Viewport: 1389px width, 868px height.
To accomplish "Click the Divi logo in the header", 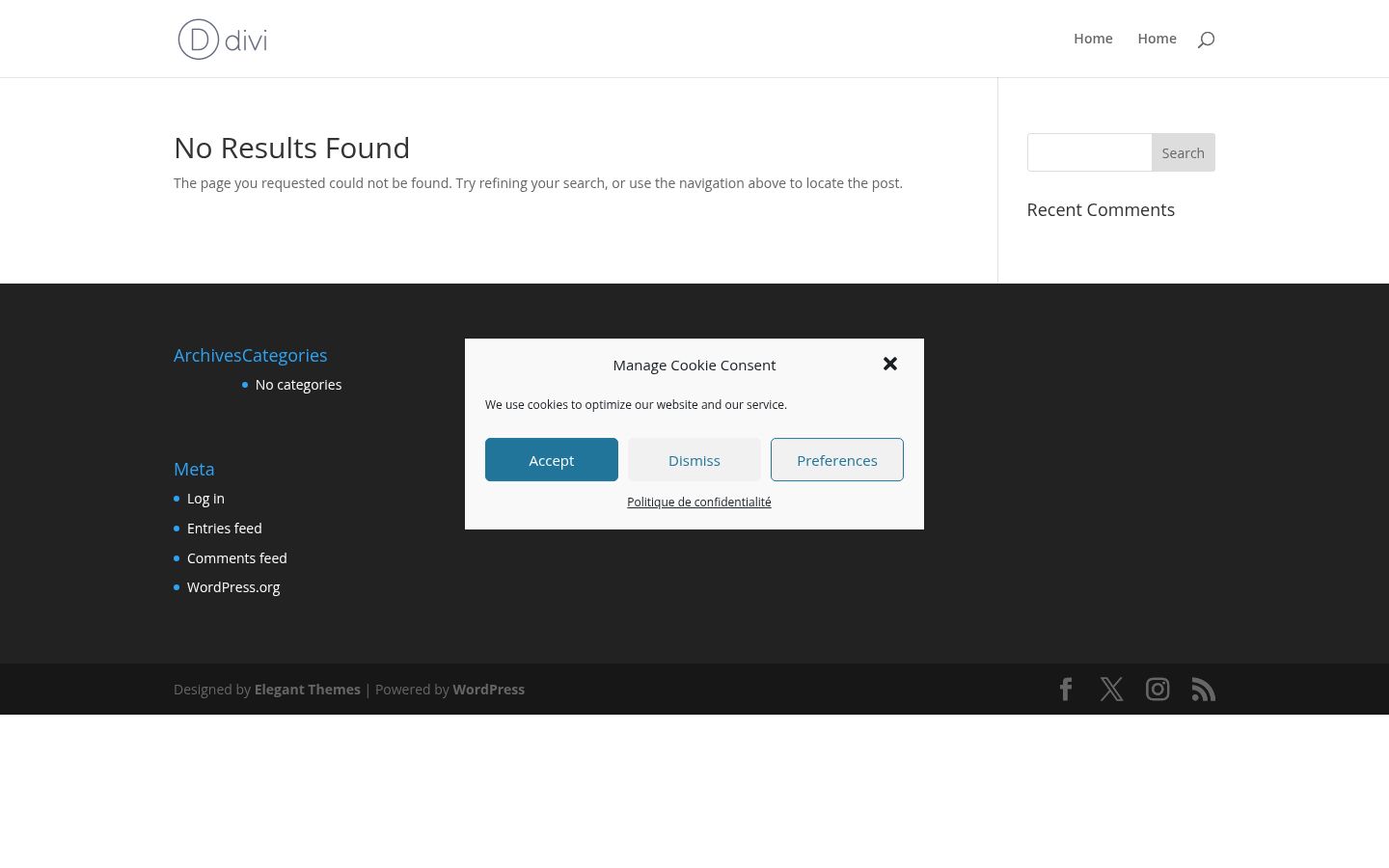I will tap(223, 40).
